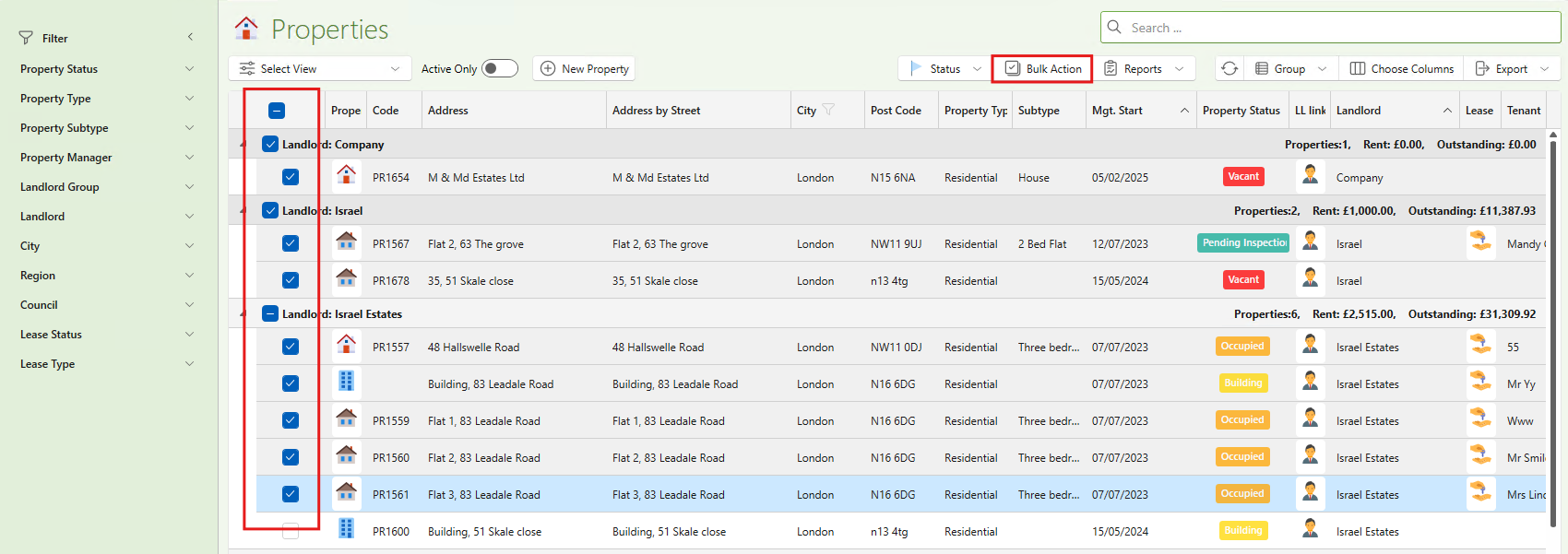Click the landlord avatar icon in the PR1557 row
The width and height of the screenshot is (1568, 554).
[1310, 345]
